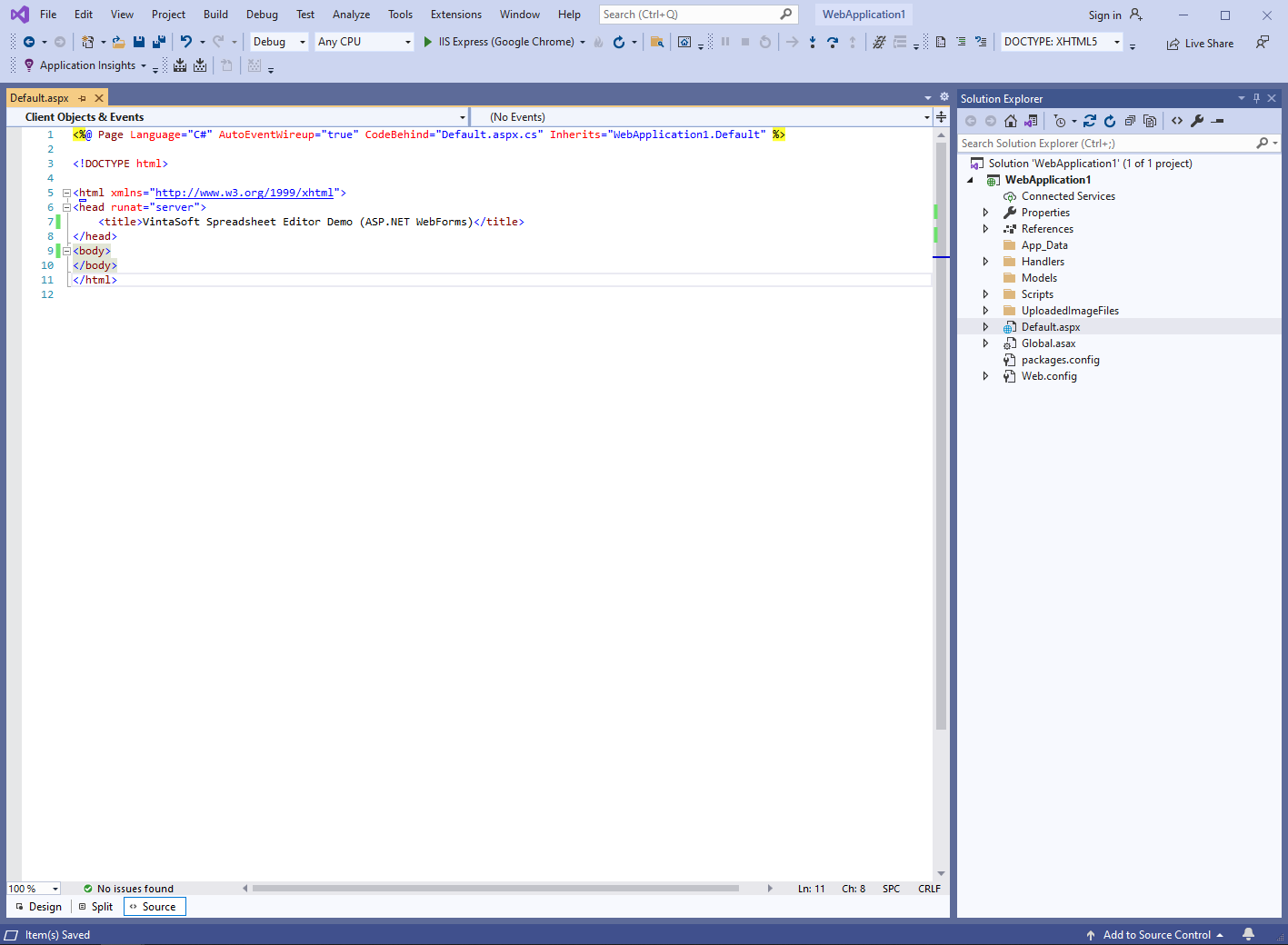Undo the last action
Image resolution: width=1288 pixels, height=945 pixels.
pos(186,42)
